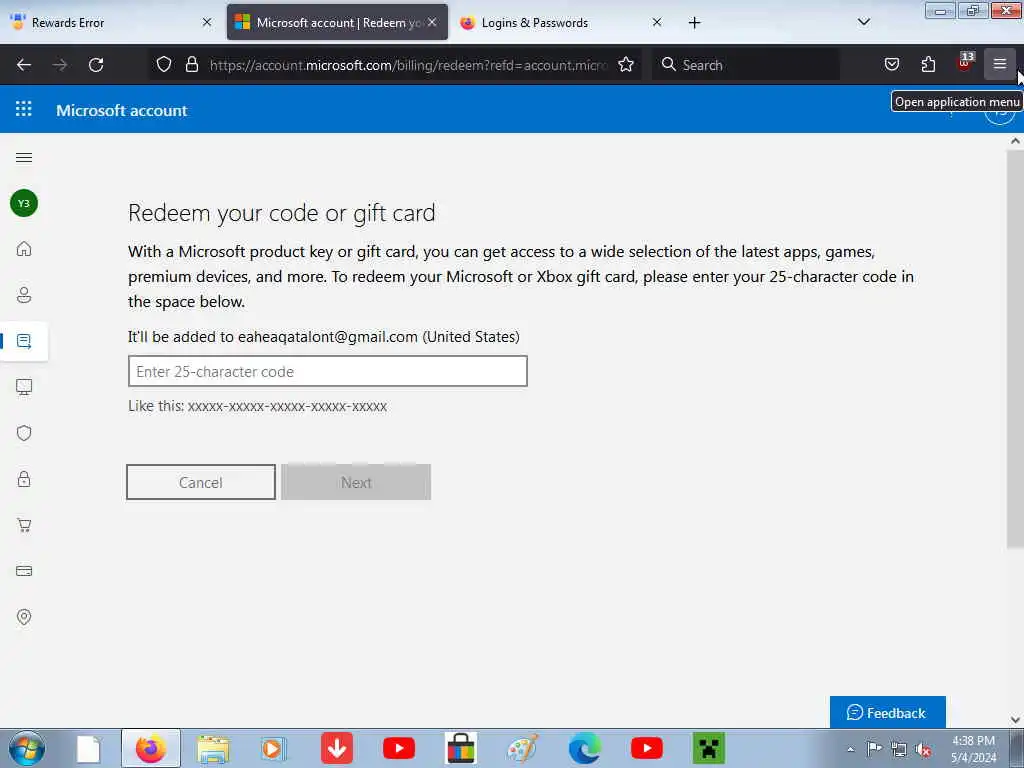Open the Security lock sidebar icon
Viewport: 1024px width, 768px height.
click(x=24, y=479)
